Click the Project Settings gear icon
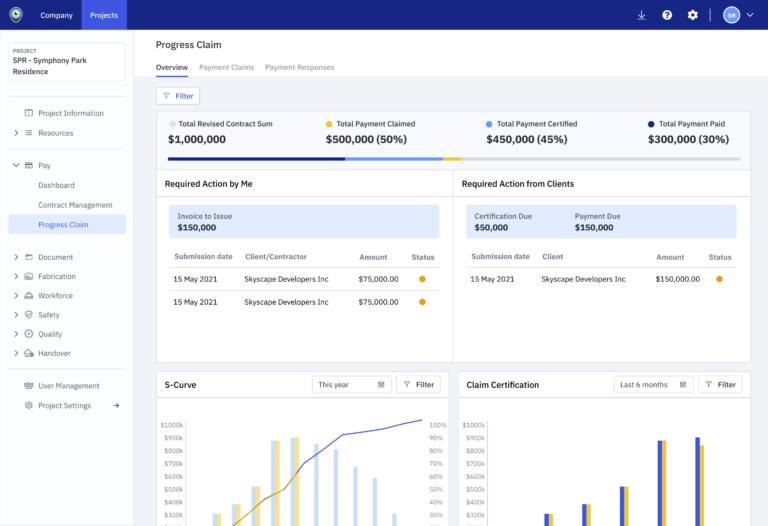768x526 pixels. [x=29, y=406]
